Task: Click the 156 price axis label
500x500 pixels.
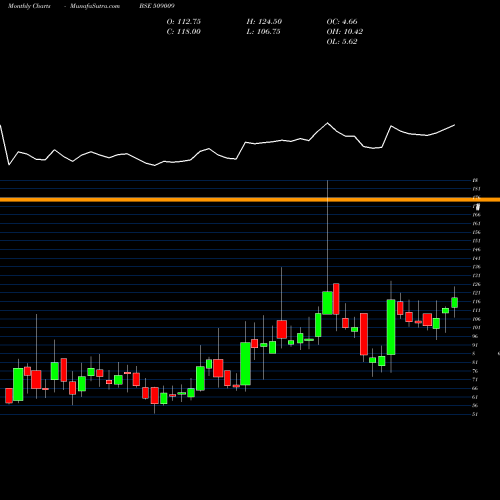Action: 476,232
